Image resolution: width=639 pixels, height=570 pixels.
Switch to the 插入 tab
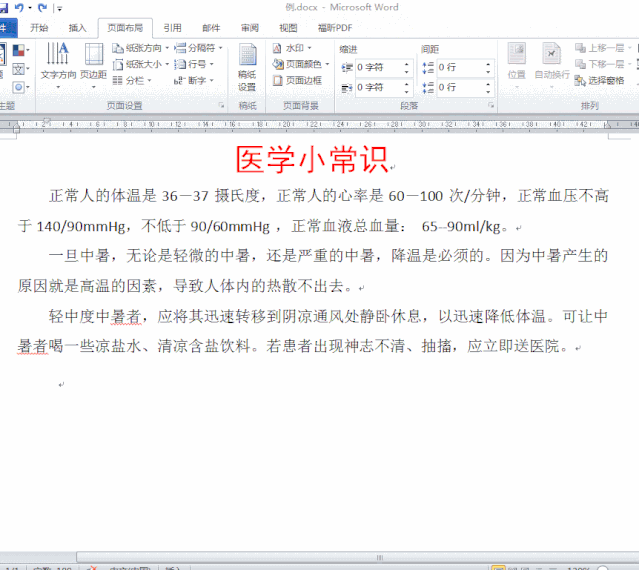tap(77, 28)
